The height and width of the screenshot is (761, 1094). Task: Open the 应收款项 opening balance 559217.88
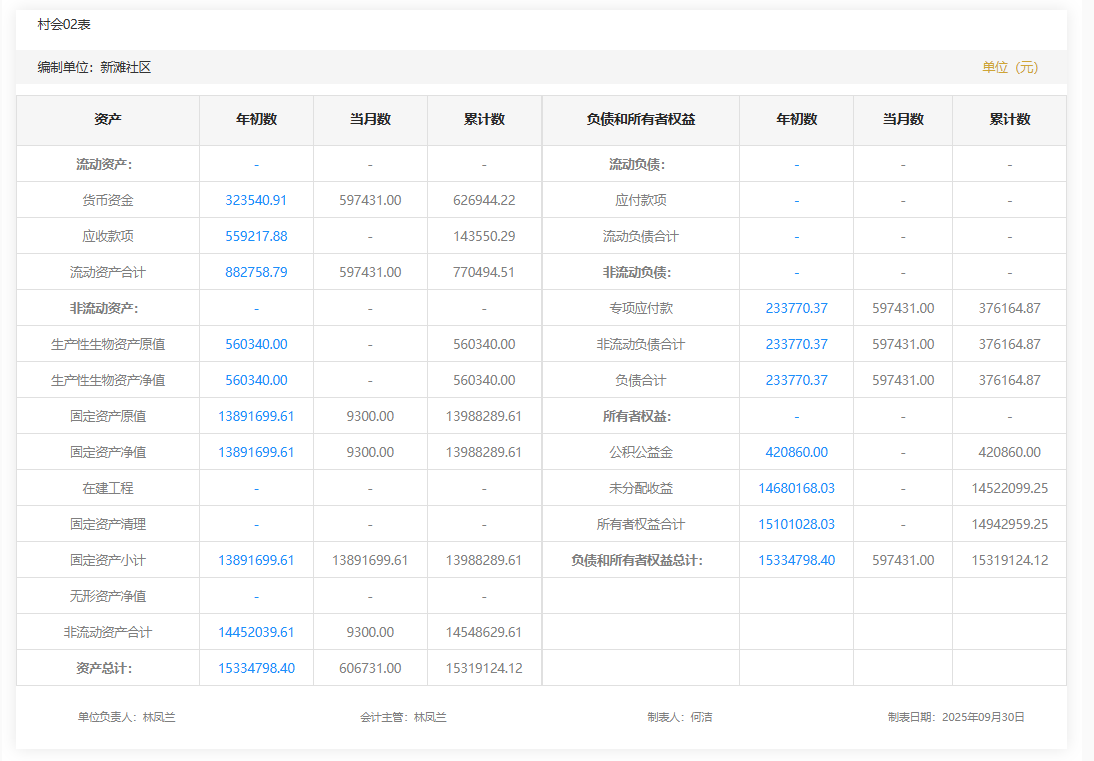coord(256,236)
